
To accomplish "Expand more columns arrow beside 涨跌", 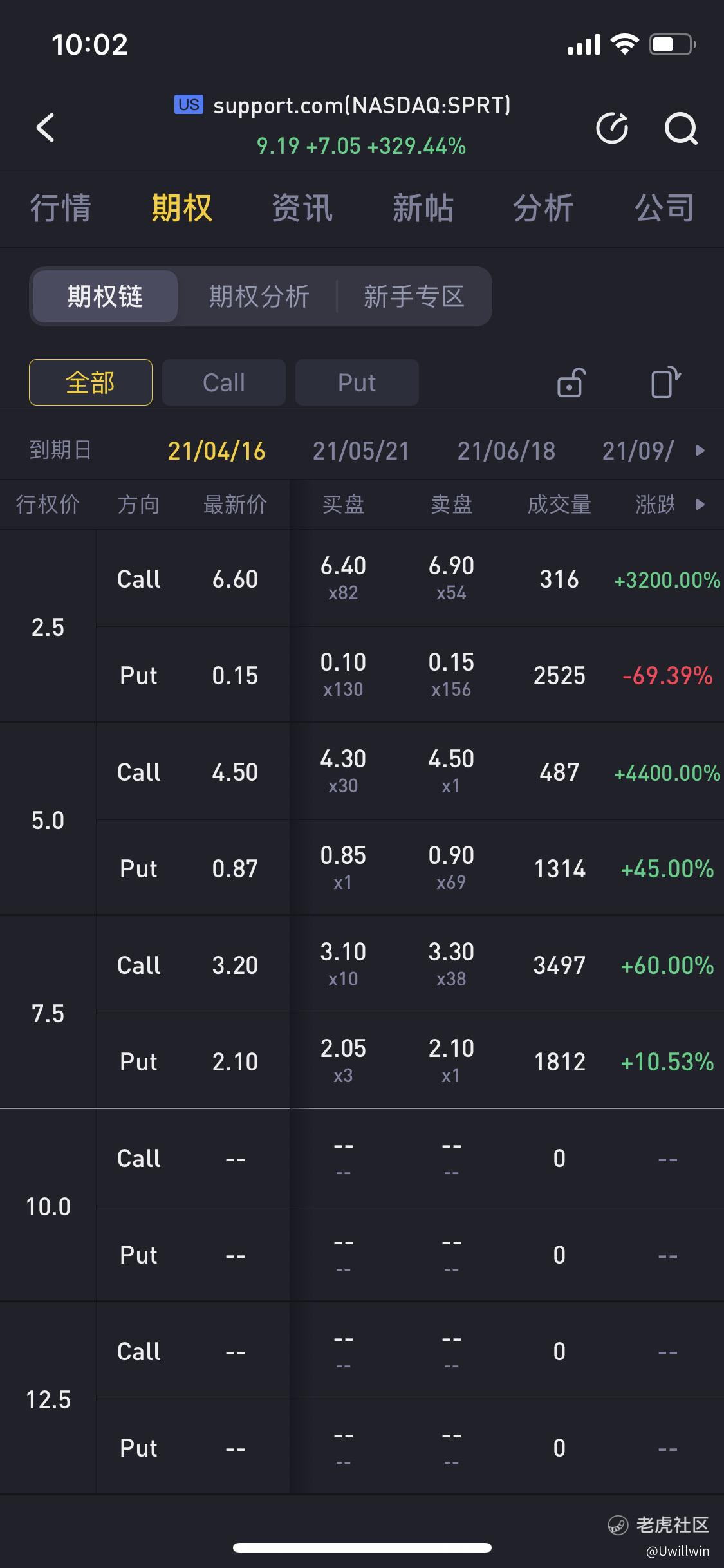I will [x=700, y=504].
